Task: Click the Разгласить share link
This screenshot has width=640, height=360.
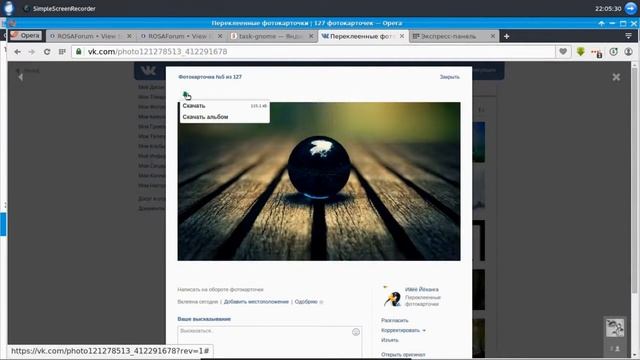Action: (x=395, y=320)
